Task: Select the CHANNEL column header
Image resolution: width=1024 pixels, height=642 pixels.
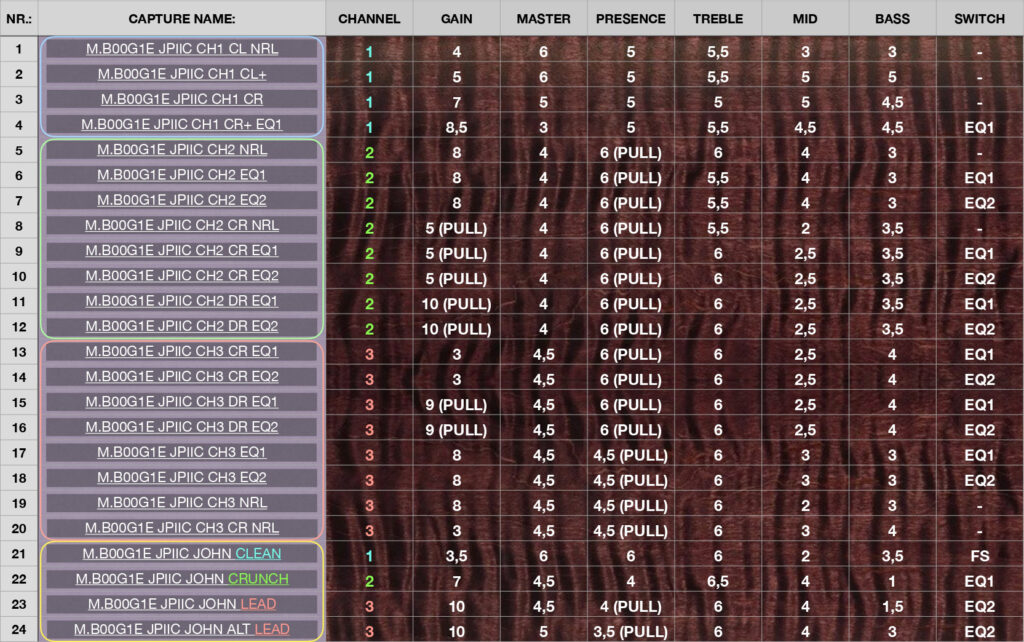Action: click(369, 19)
